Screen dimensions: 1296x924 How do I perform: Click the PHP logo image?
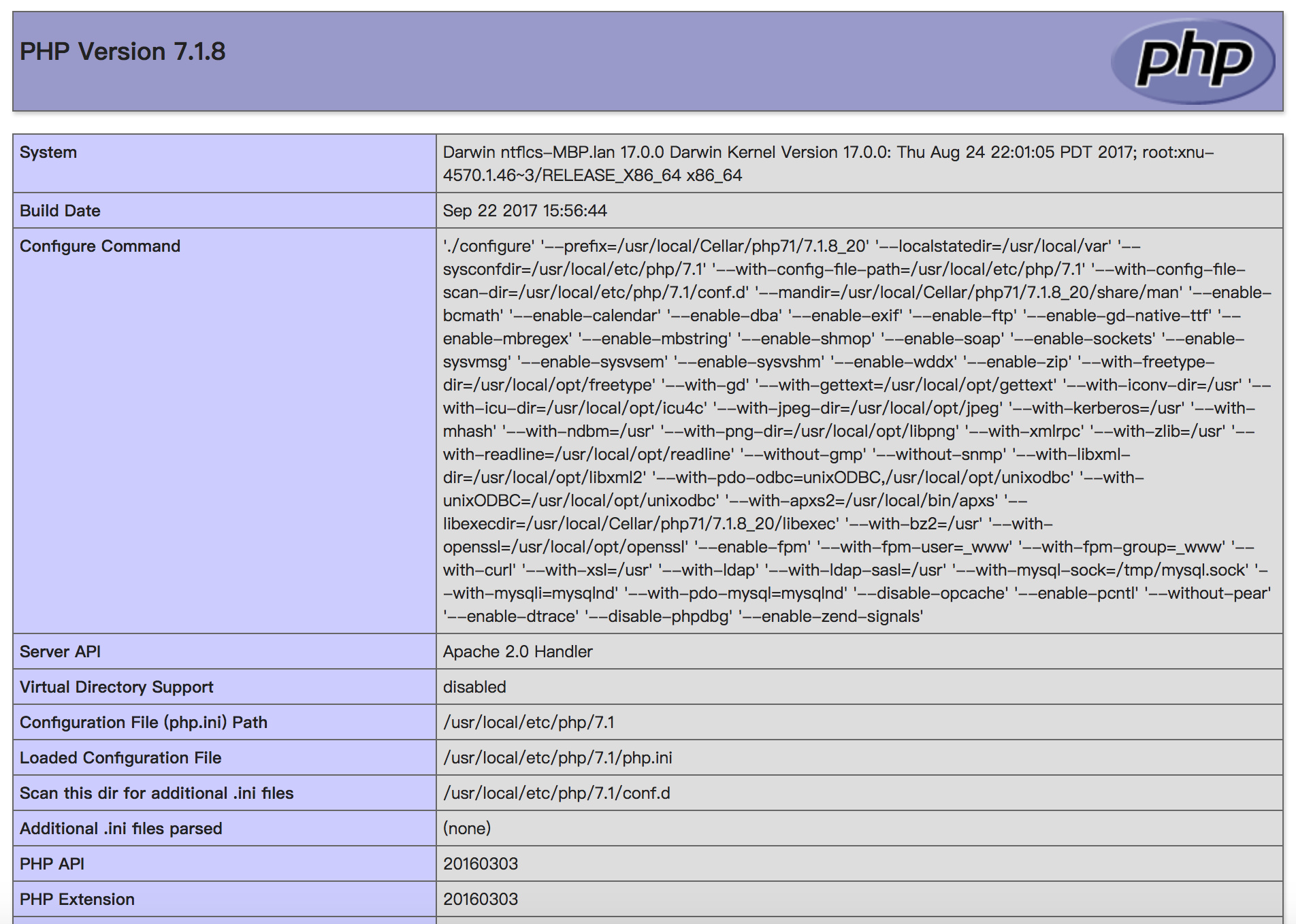tap(1193, 61)
